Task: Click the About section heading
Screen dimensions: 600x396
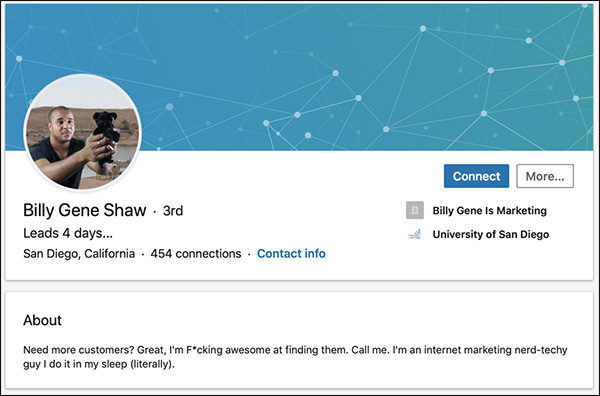Action: tap(42, 320)
